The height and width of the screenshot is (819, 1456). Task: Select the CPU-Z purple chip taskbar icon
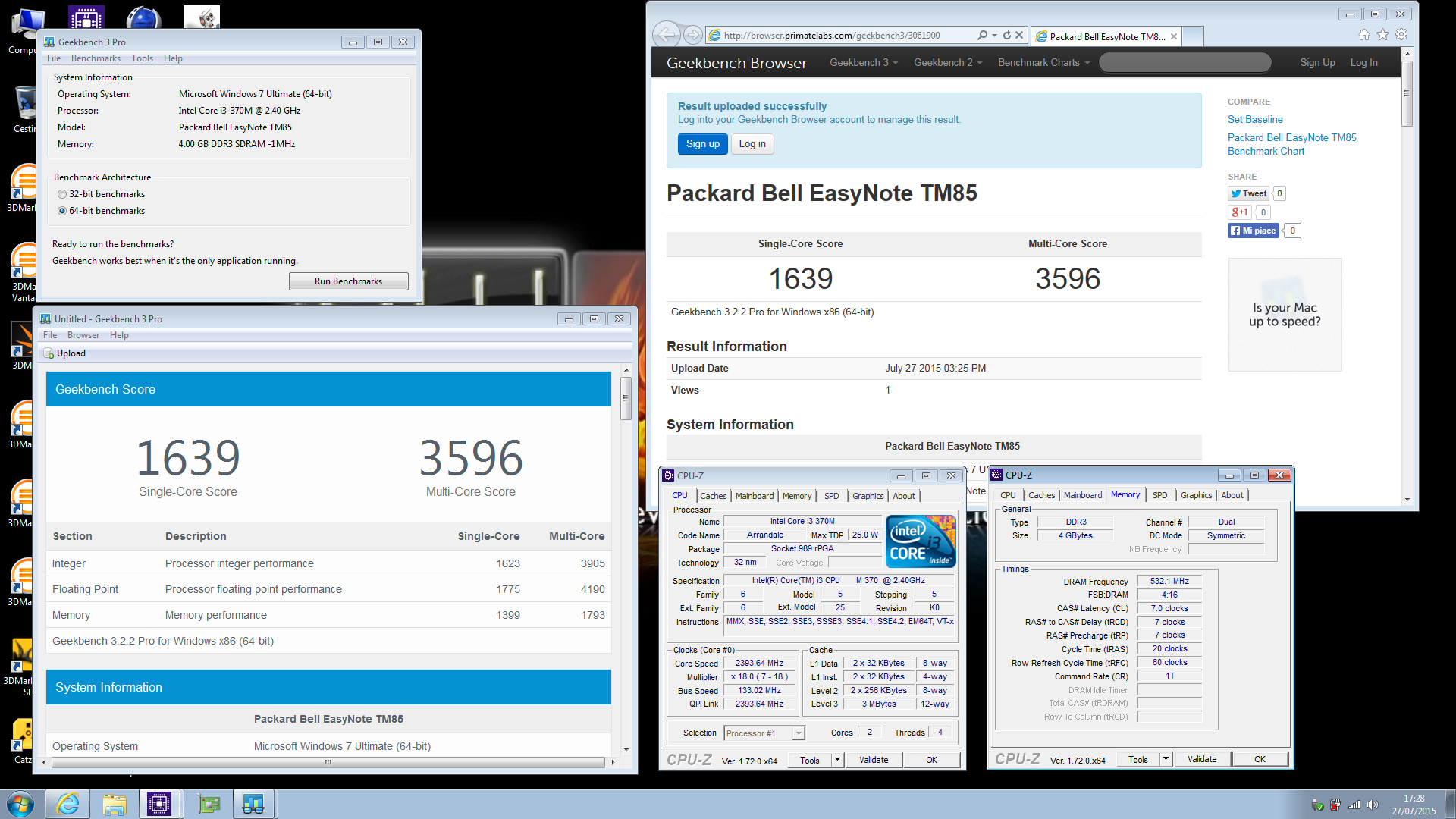tap(159, 804)
